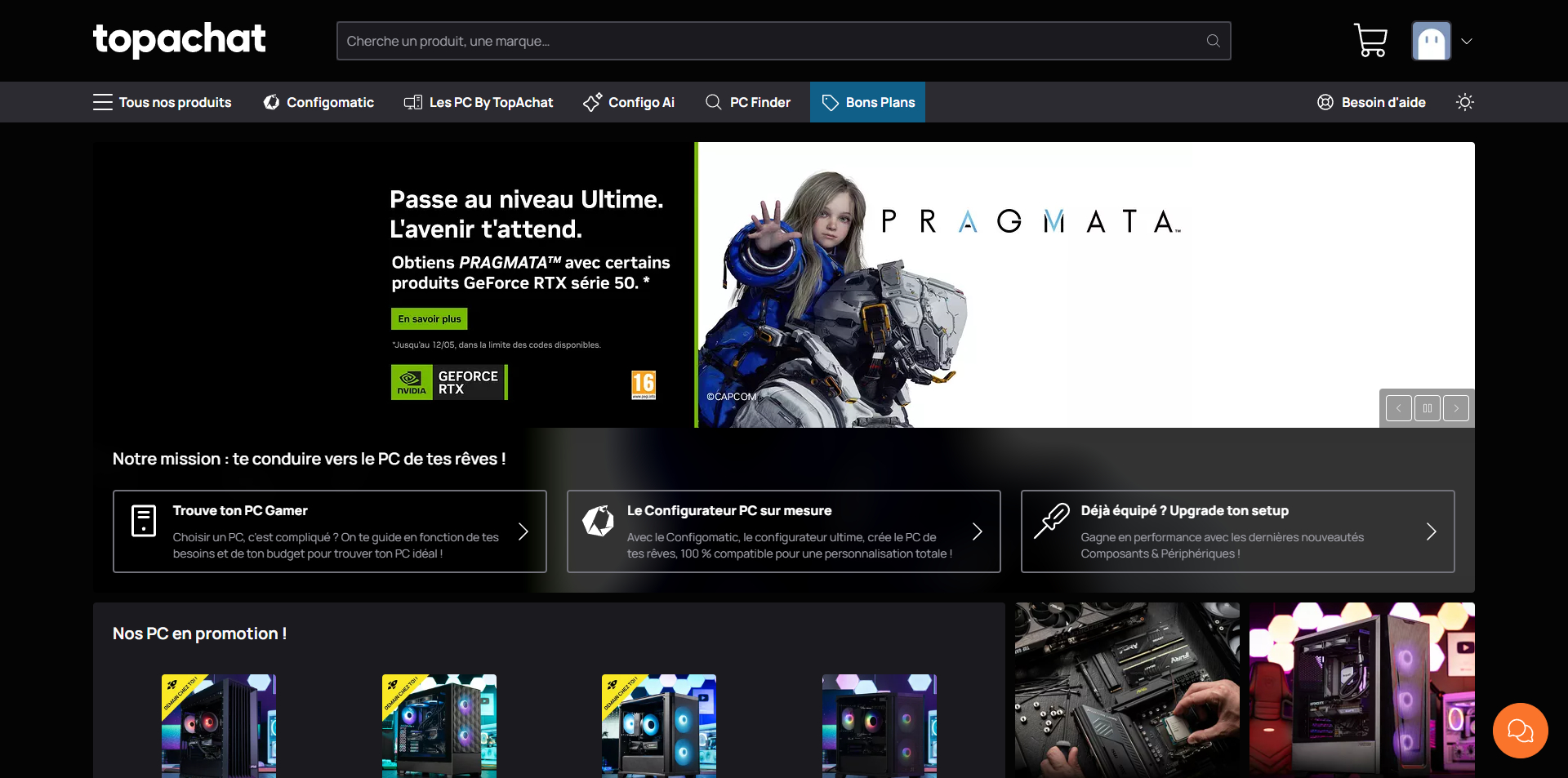Click the En savoir plus button
The height and width of the screenshot is (778, 1568).
pos(430,318)
